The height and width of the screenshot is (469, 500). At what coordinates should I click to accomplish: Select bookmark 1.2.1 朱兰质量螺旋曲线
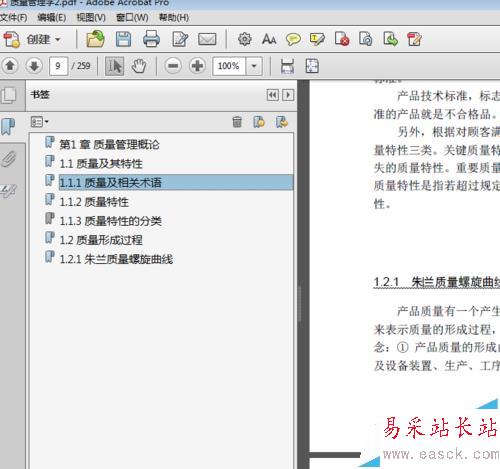pos(116,259)
